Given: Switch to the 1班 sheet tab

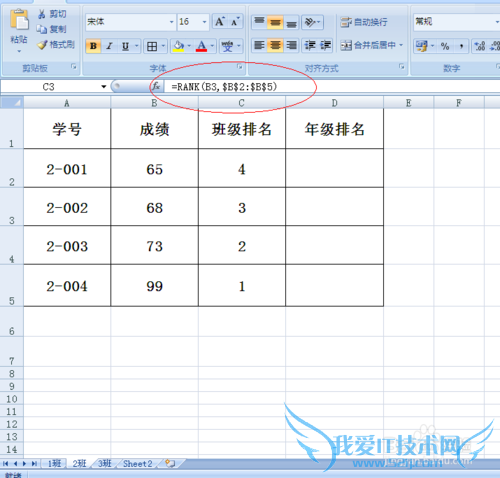Looking at the screenshot, I should [54, 464].
